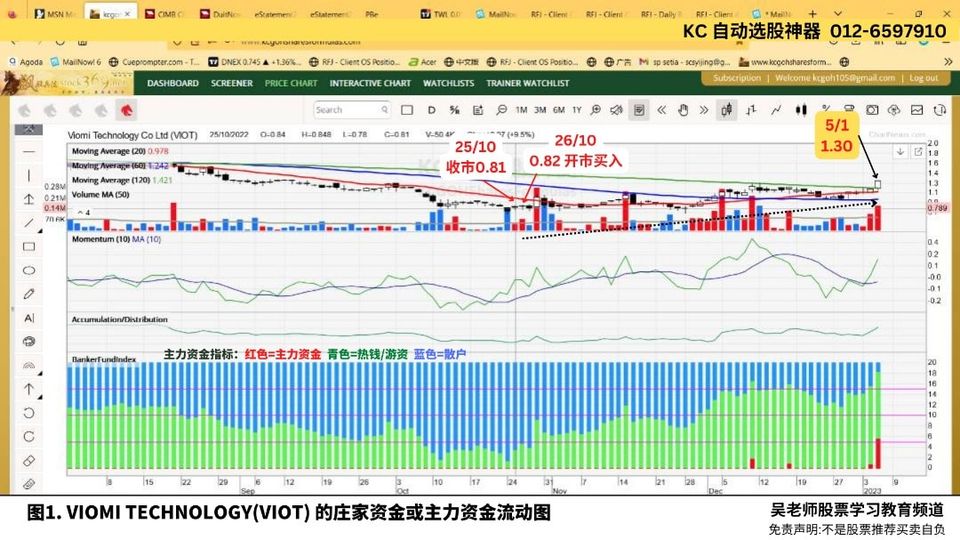Viewport: 960px width, 540px height.
Task: Show more bookmarks with double chevron
Action: tap(948, 62)
